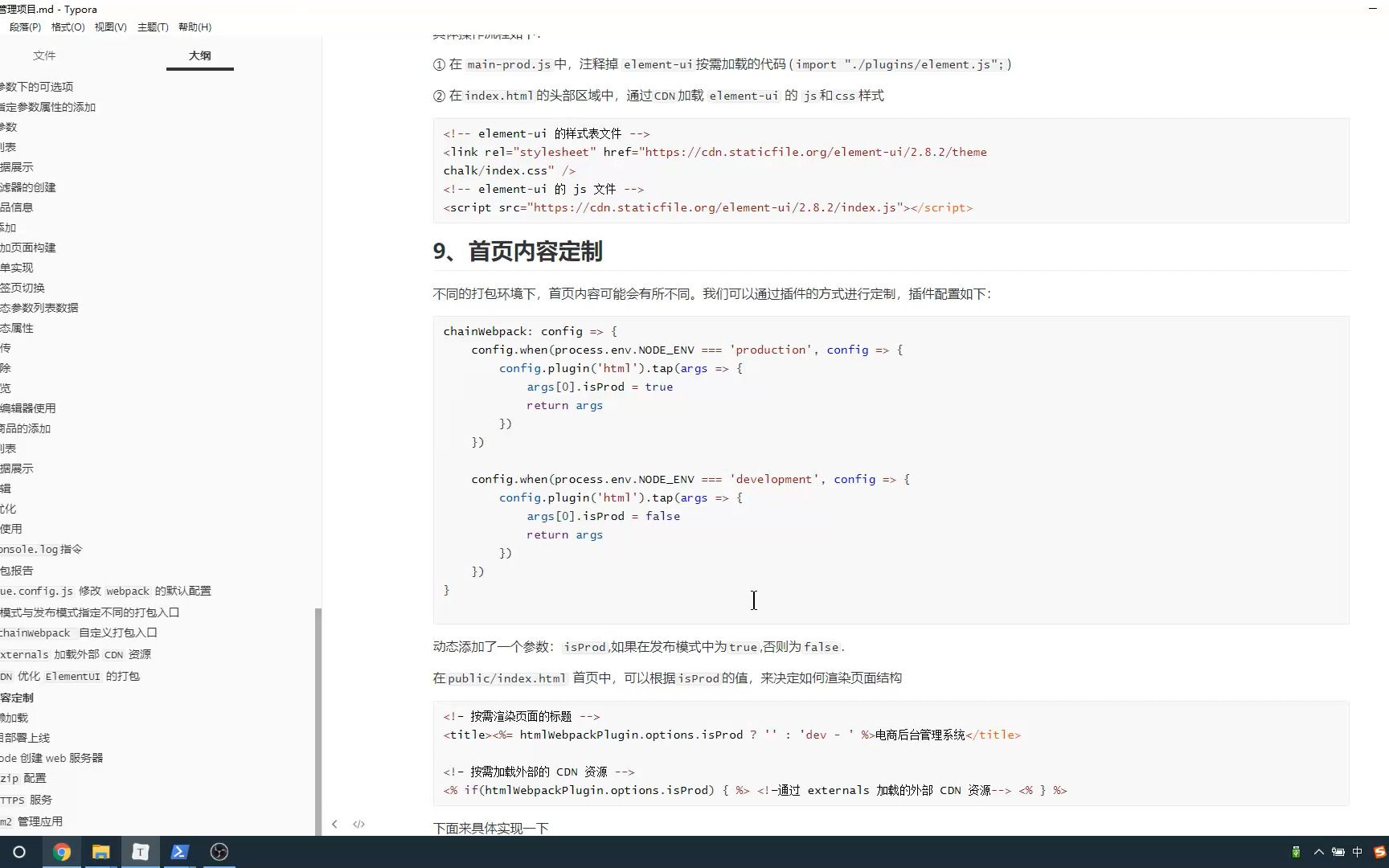Open OBS Studio taskbar icon
Image resolution: width=1389 pixels, height=868 pixels.
(219, 852)
